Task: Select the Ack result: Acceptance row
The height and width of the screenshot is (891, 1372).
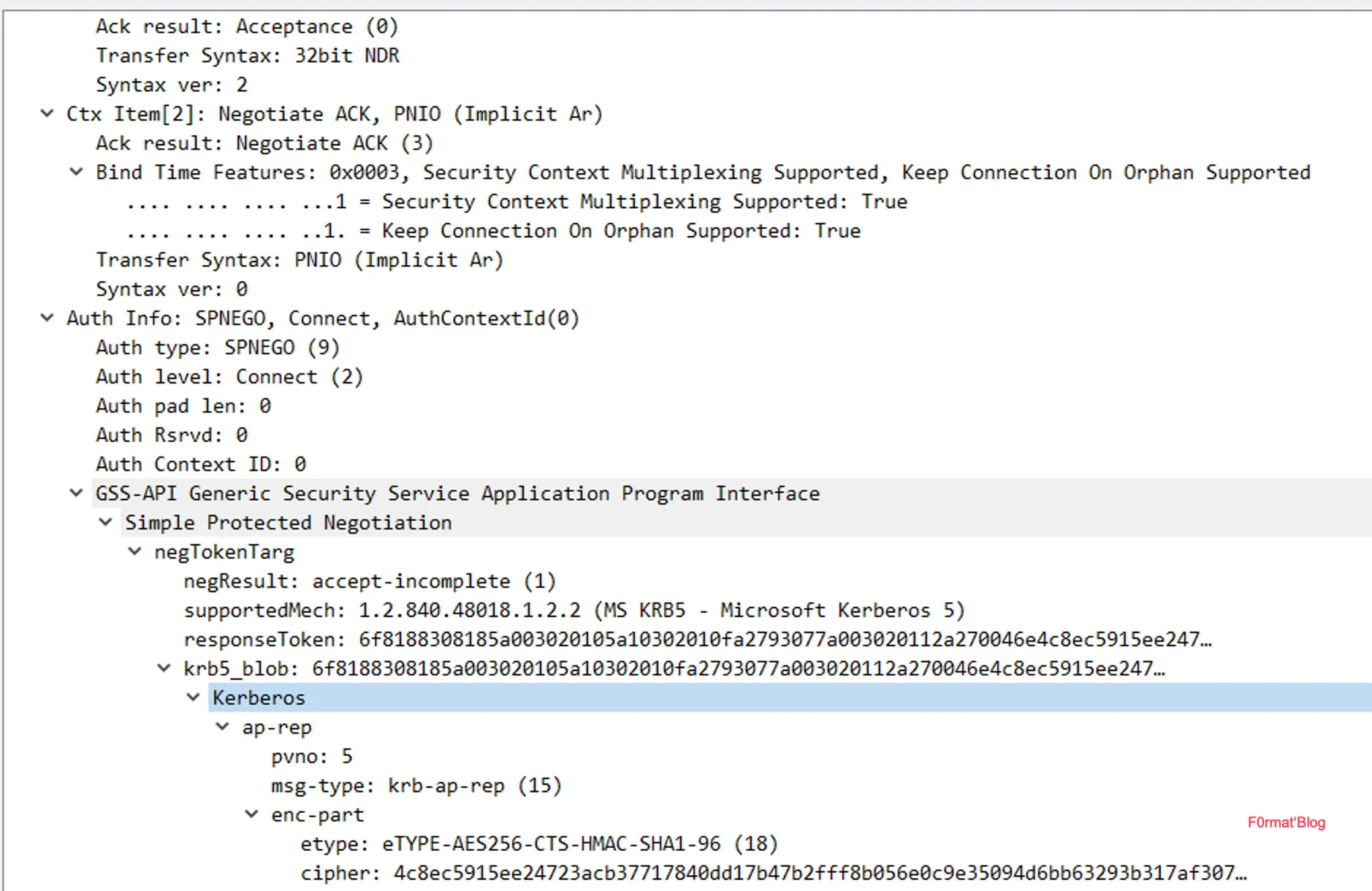Action: point(247,27)
